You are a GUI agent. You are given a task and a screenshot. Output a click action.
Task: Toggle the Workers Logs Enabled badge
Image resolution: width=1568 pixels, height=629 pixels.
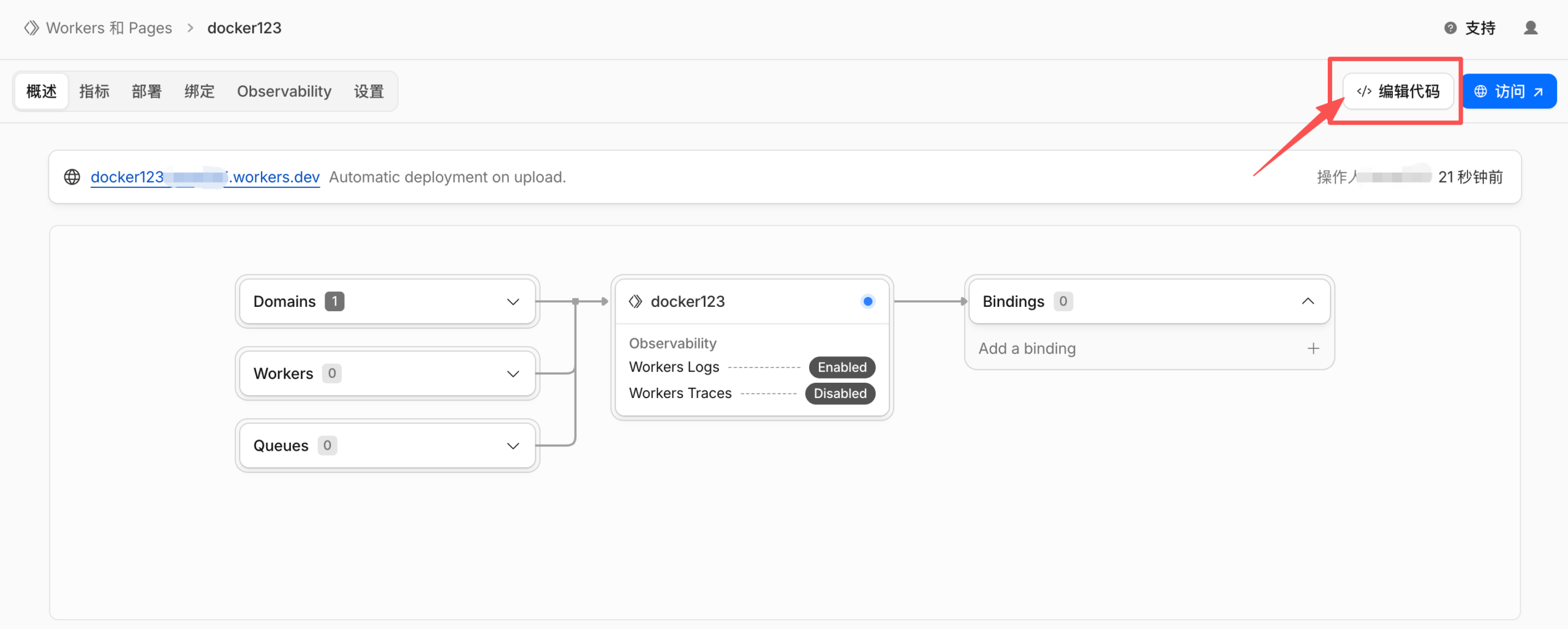842,367
